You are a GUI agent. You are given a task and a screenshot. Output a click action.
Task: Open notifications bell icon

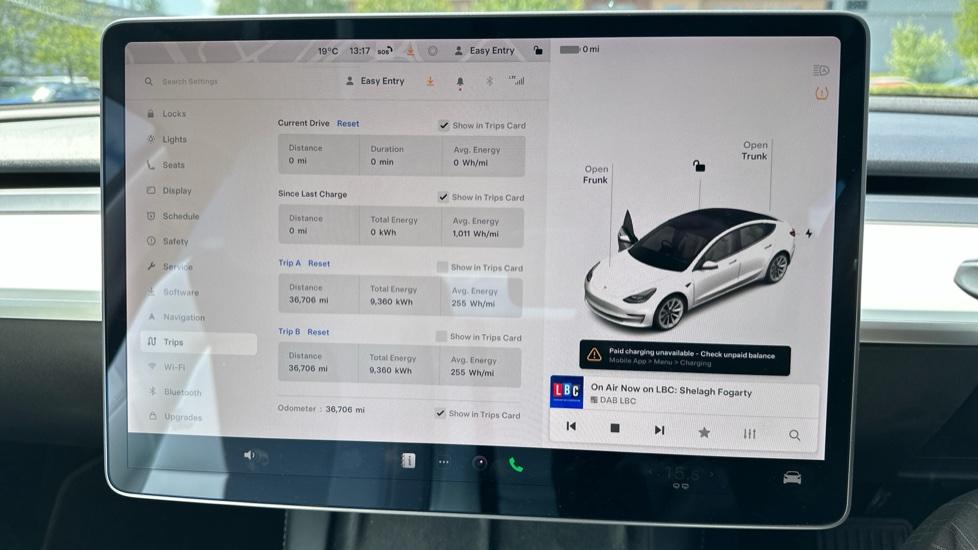pyautogui.click(x=460, y=82)
